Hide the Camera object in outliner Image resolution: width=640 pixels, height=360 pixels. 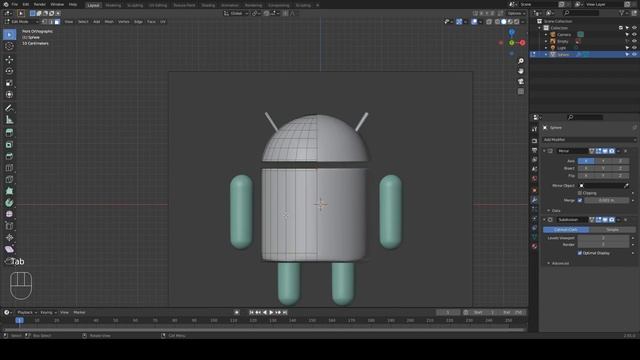pyautogui.click(x=634, y=35)
